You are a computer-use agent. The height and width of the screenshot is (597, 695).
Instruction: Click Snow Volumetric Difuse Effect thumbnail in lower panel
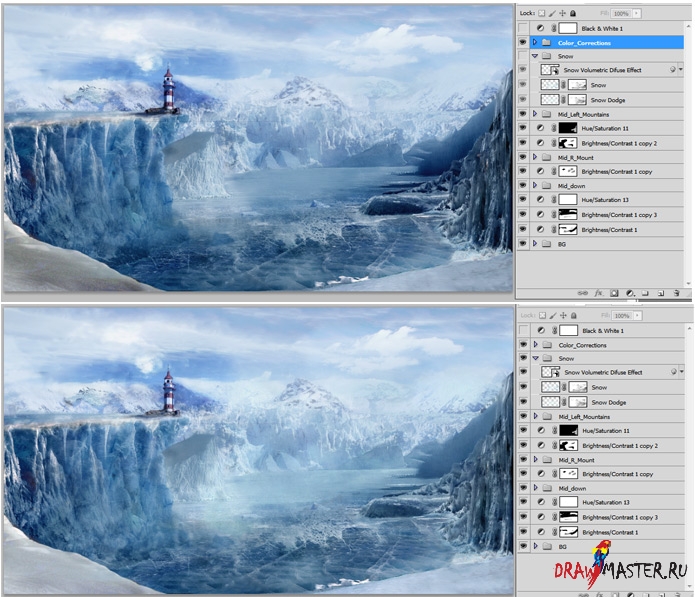(x=551, y=372)
